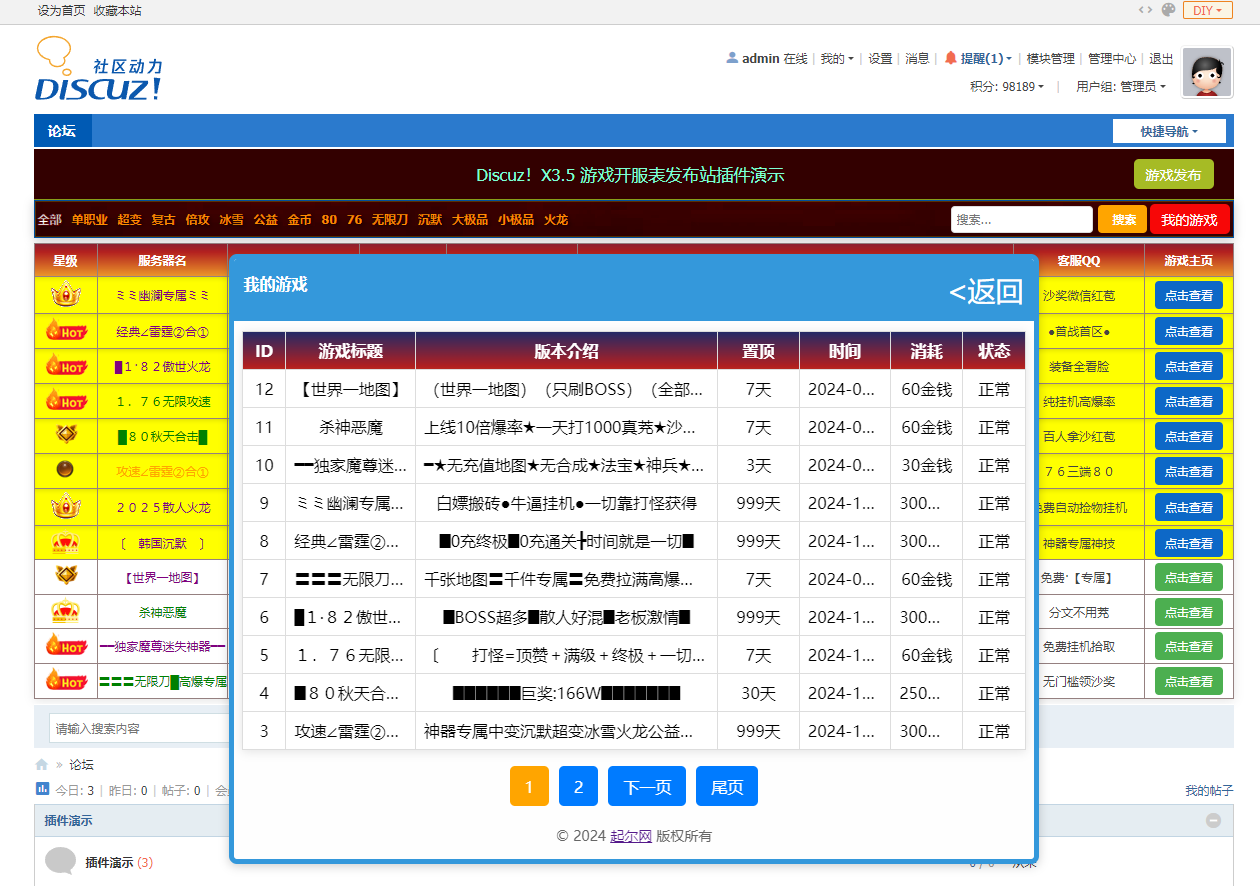Open the 快捷导航 dropdown
This screenshot has width=1260, height=886.
pos(1169,131)
